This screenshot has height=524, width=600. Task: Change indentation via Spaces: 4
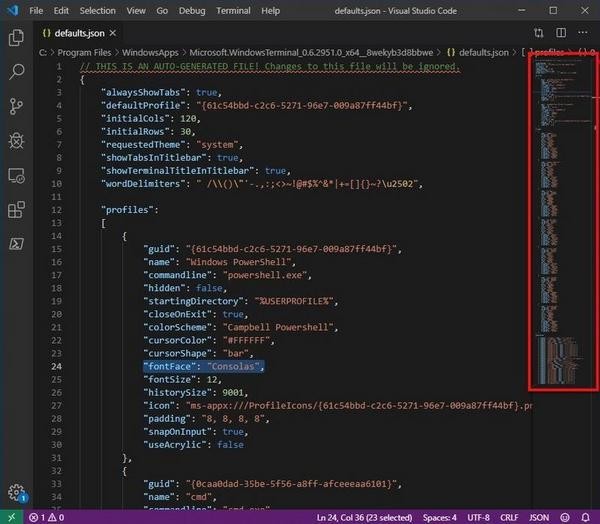(440, 518)
